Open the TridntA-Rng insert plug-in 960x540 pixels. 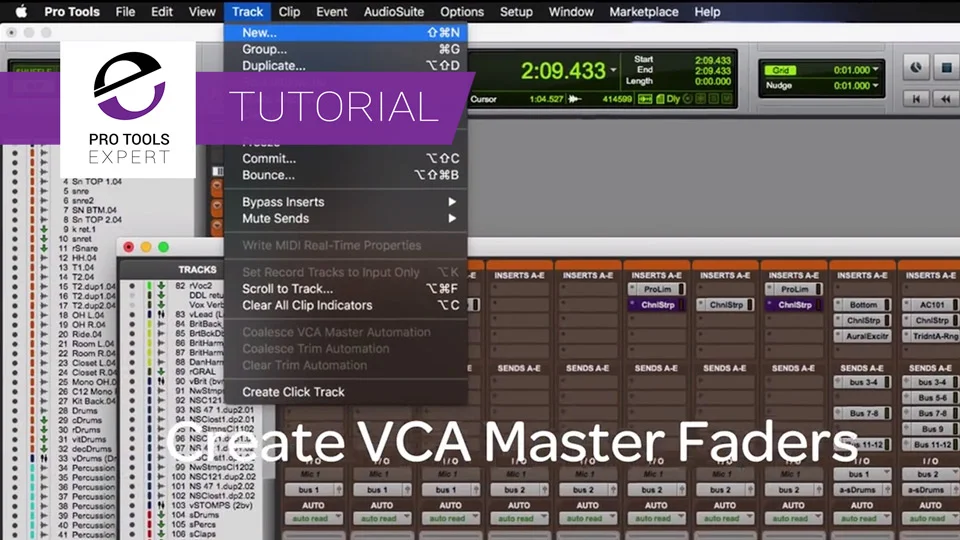932,336
